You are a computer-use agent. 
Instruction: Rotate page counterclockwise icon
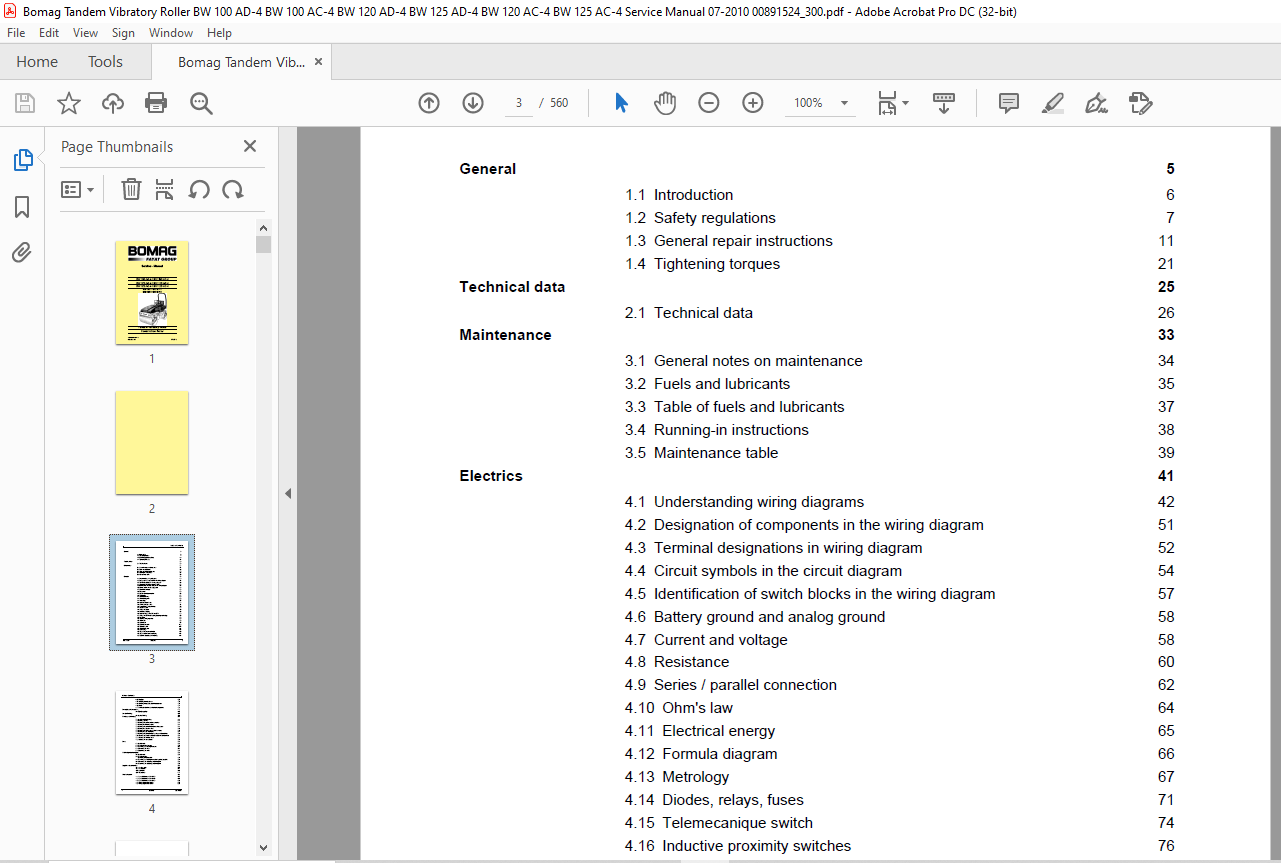click(x=199, y=189)
